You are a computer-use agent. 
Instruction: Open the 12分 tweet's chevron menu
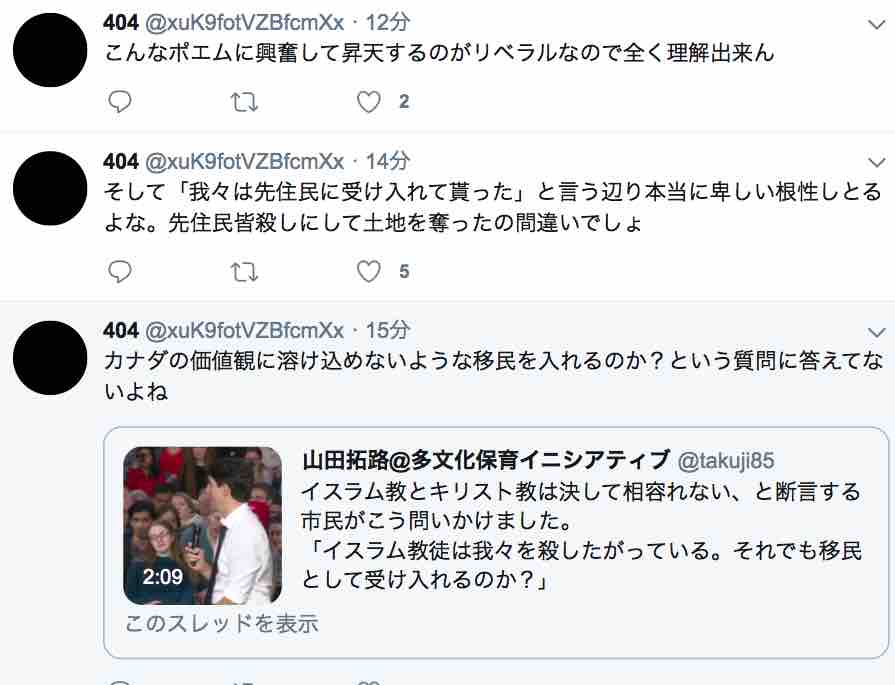pos(876,25)
